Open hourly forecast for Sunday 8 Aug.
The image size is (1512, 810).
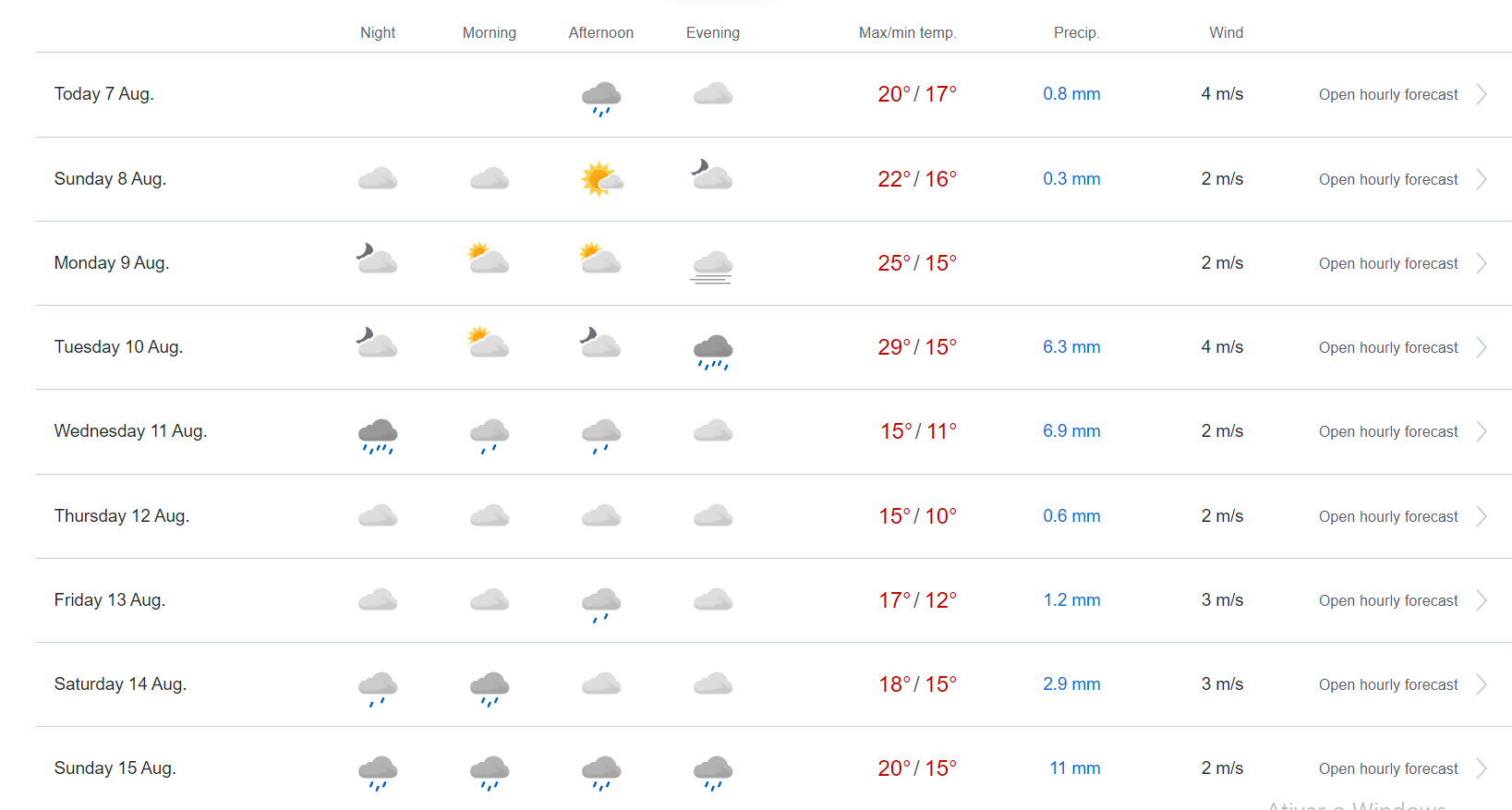1388,179
